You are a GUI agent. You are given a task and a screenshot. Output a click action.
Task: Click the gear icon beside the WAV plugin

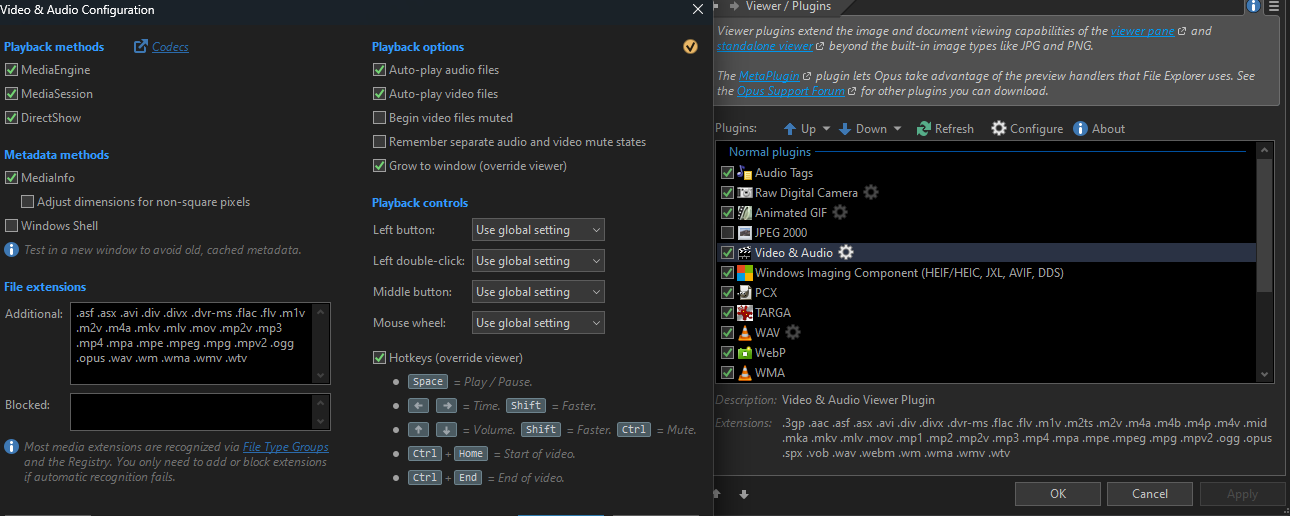(x=793, y=333)
